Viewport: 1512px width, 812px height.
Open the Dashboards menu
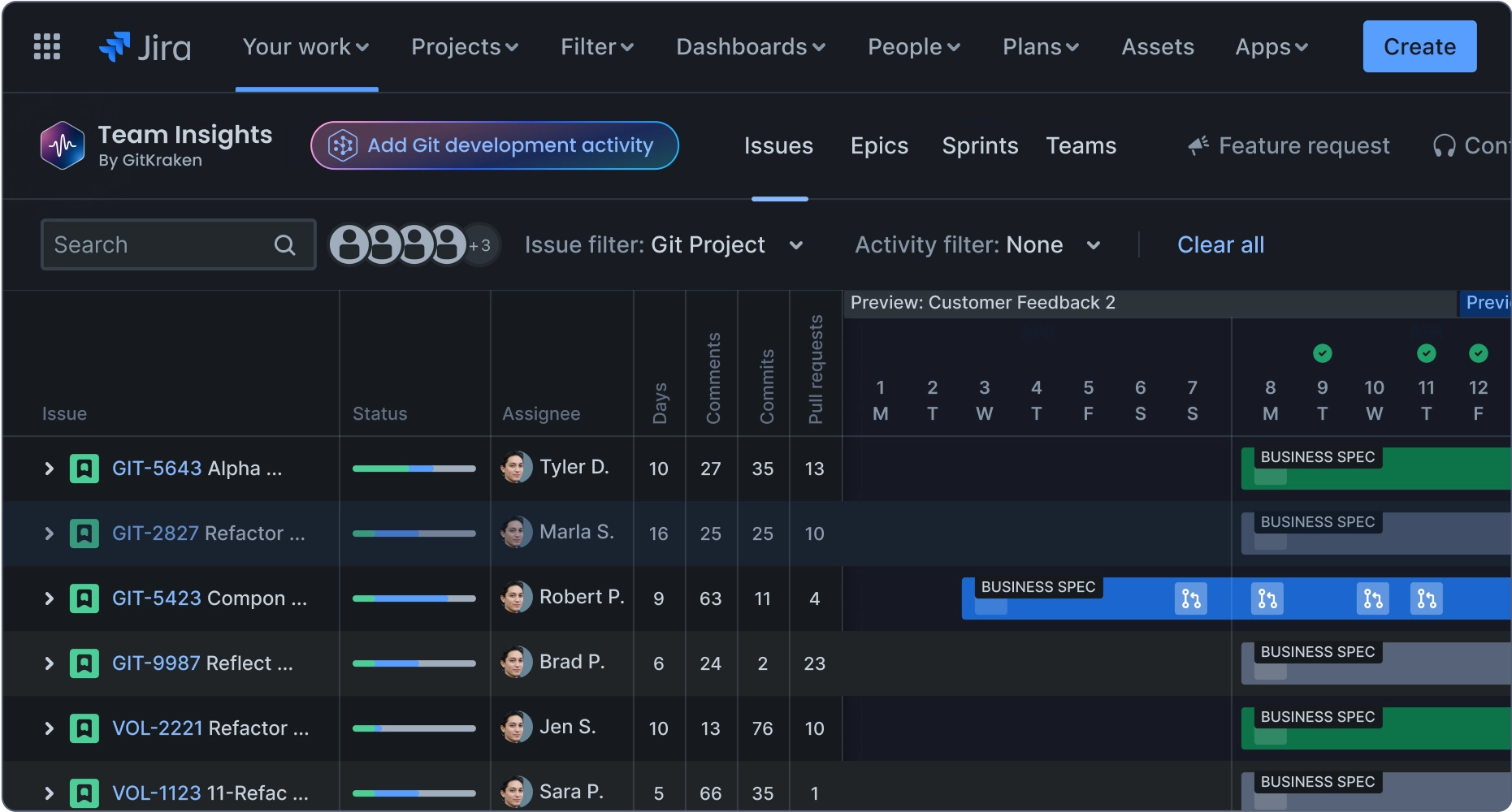click(x=751, y=47)
